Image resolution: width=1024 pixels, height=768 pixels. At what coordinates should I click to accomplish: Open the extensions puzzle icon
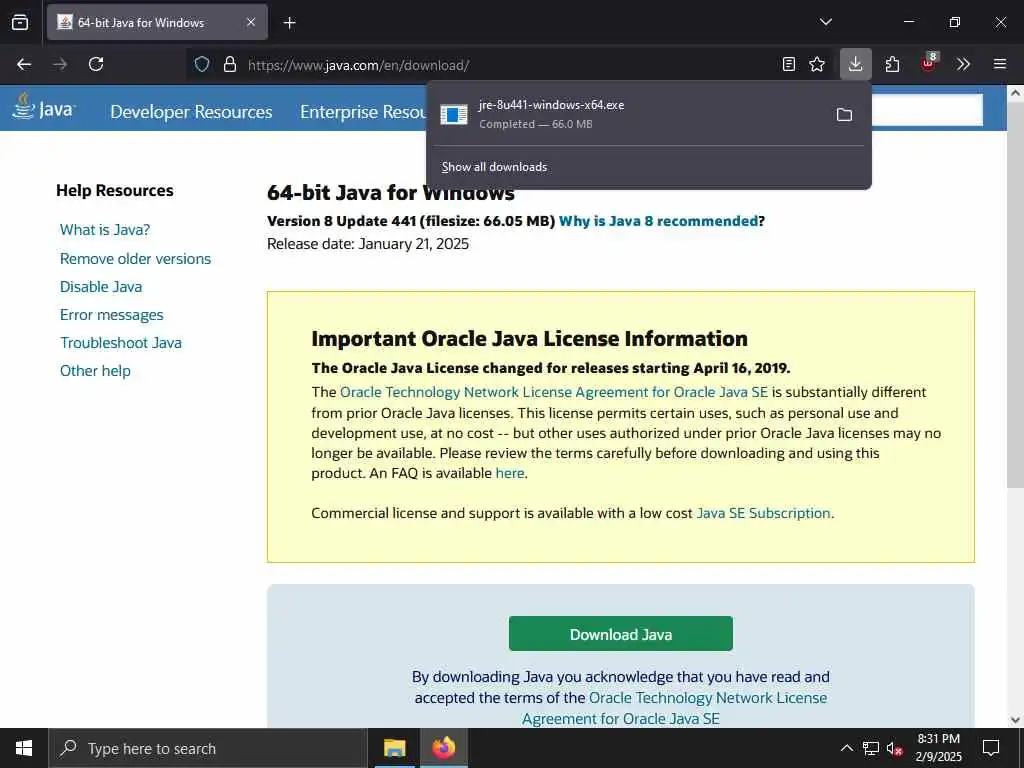pyautogui.click(x=892, y=64)
